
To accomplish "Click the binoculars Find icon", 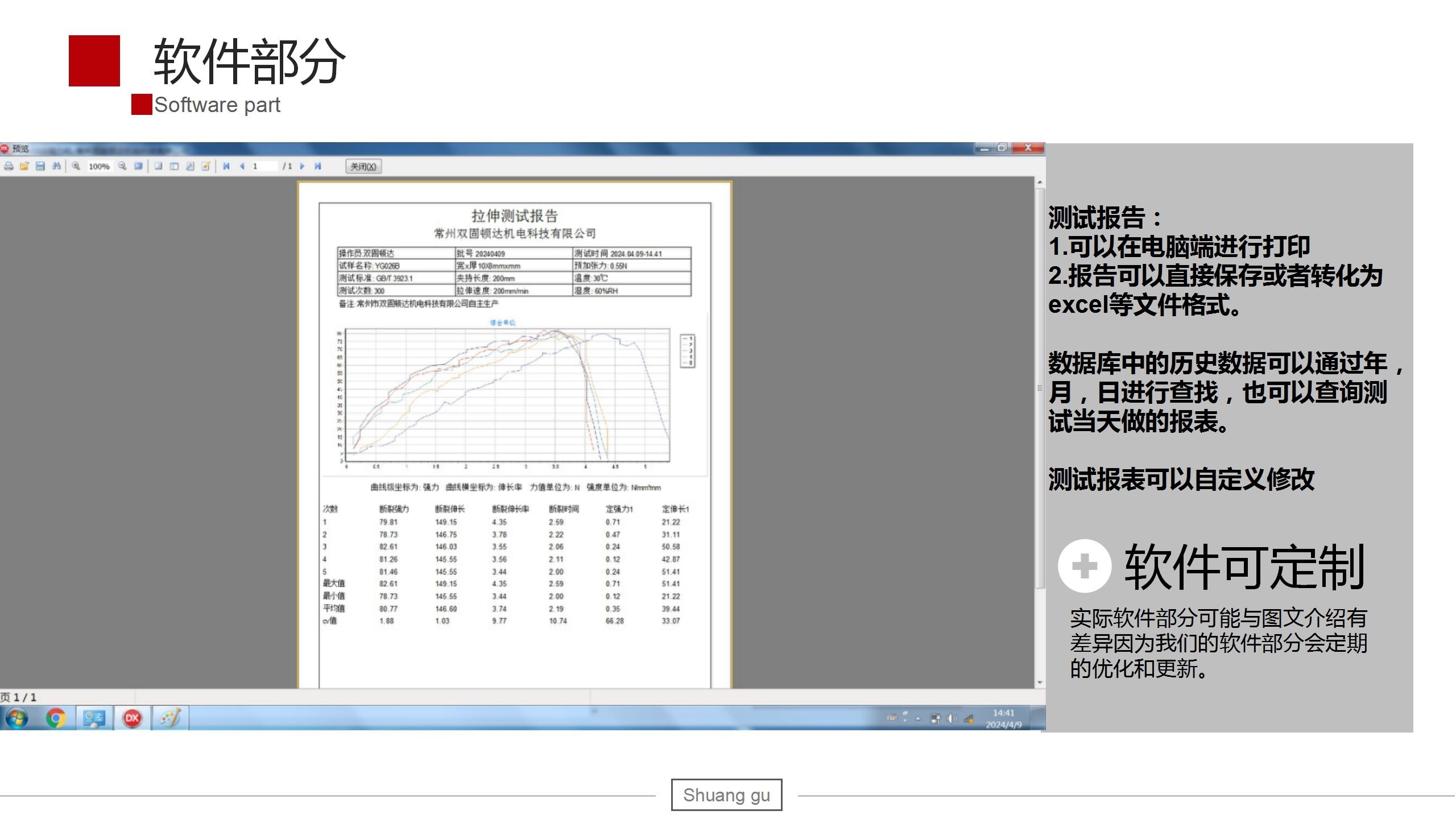I will pos(56,166).
